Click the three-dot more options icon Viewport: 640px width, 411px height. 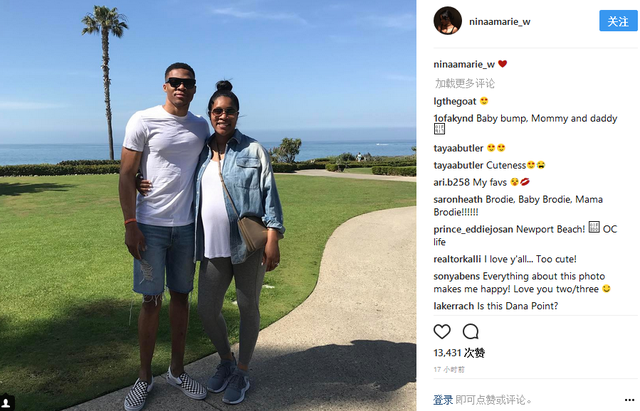coord(629,400)
